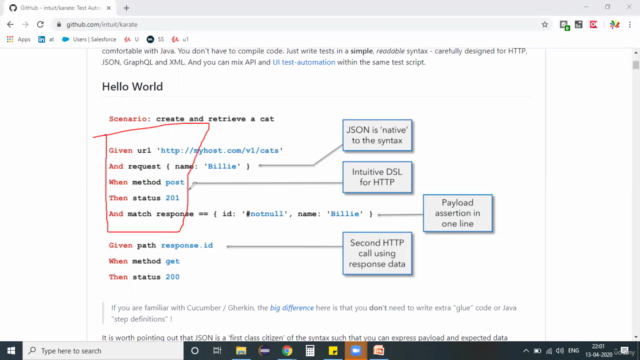Open the volume control in tray
This screenshot has width=640, height=360.
[x=560, y=351]
